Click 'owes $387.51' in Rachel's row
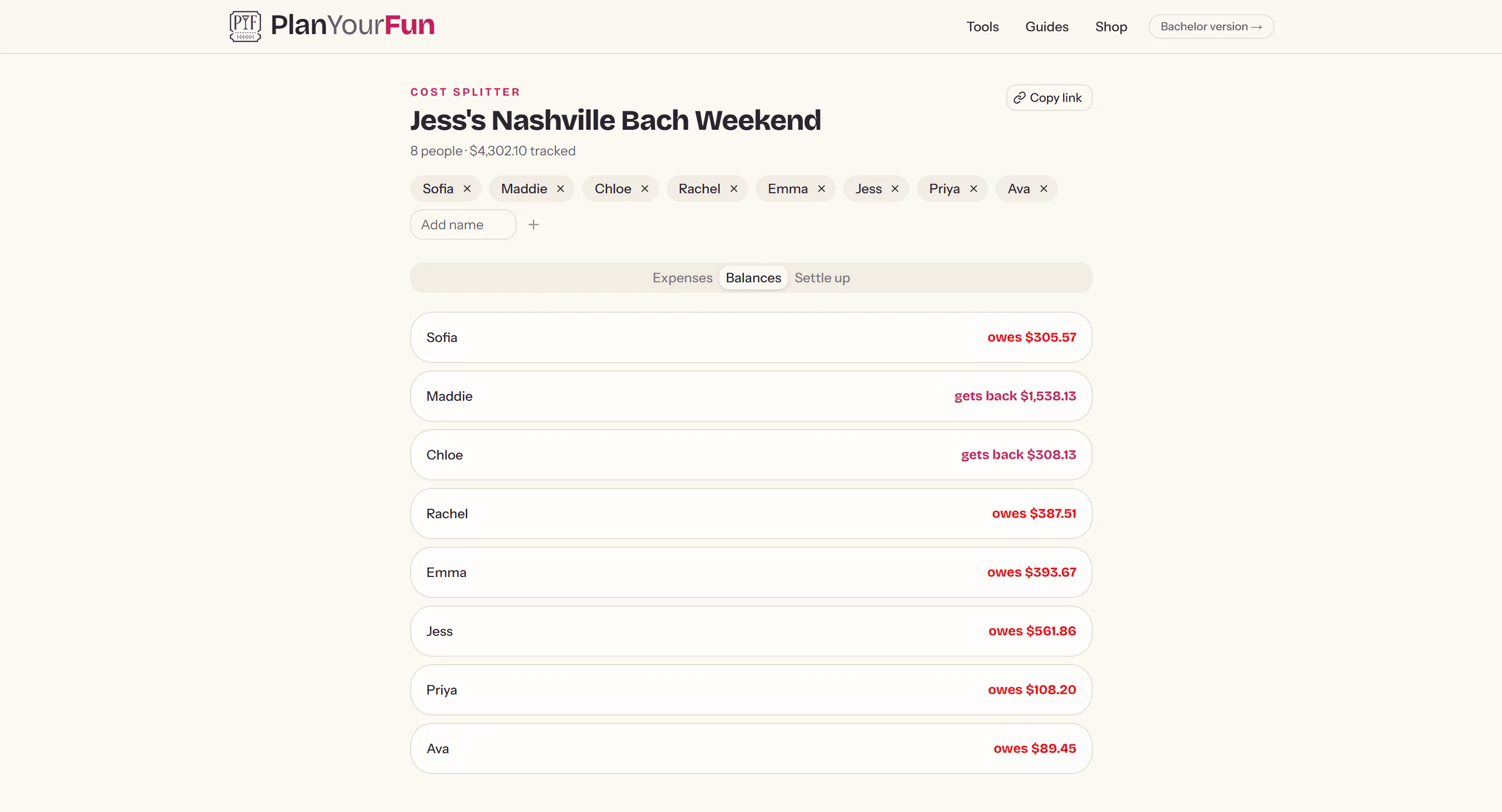The image size is (1502, 812). (x=1034, y=514)
